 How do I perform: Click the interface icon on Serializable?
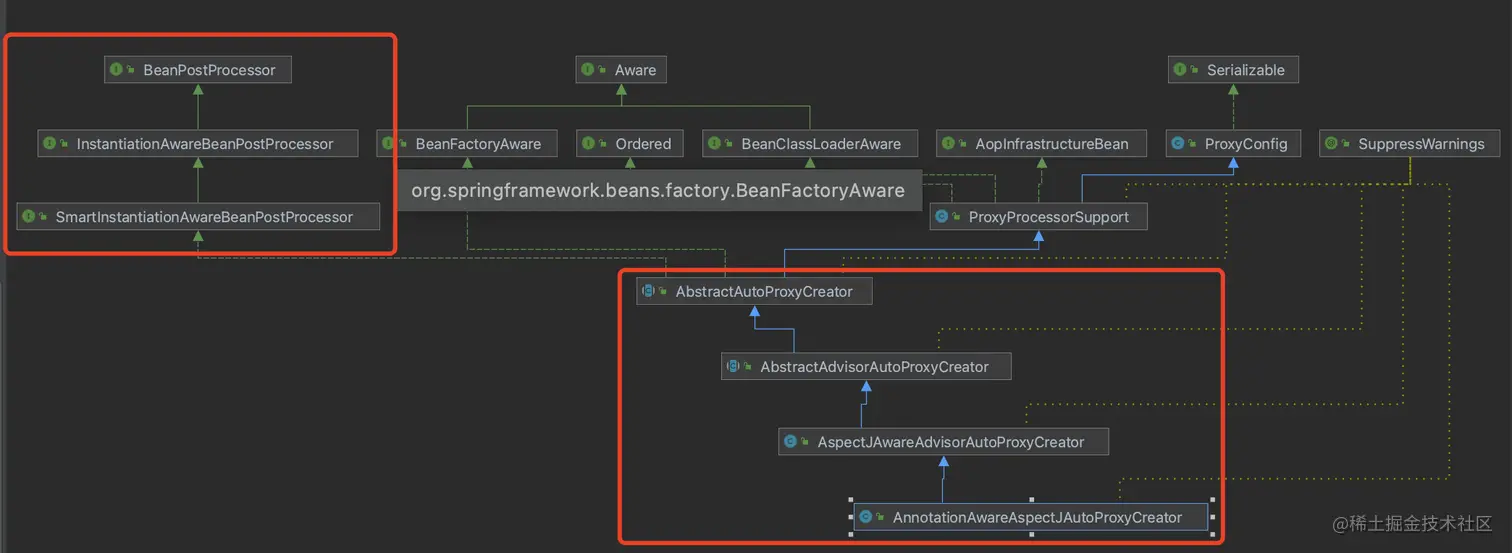1181,70
